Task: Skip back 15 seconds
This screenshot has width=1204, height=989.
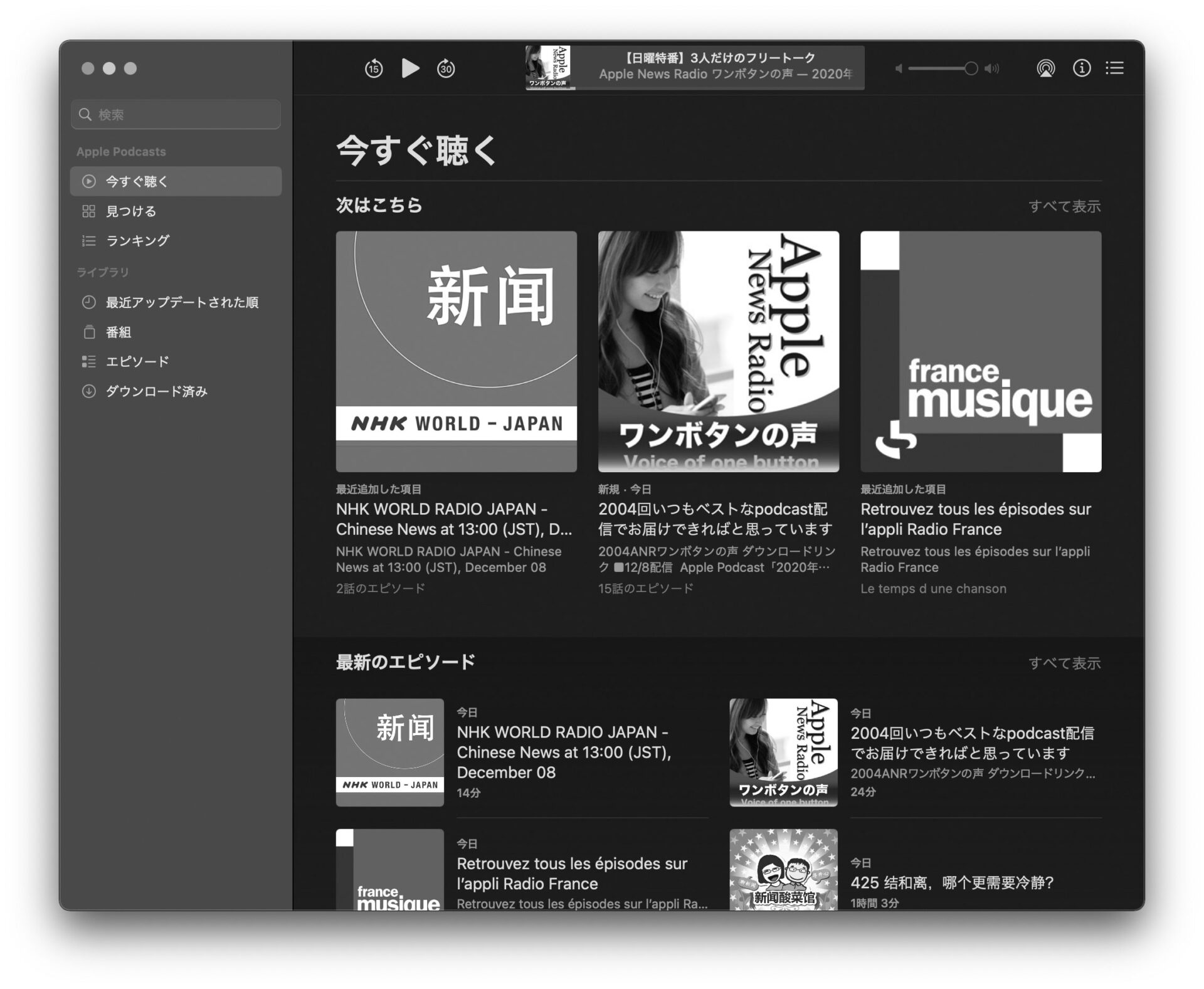Action: [x=374, y=68]
